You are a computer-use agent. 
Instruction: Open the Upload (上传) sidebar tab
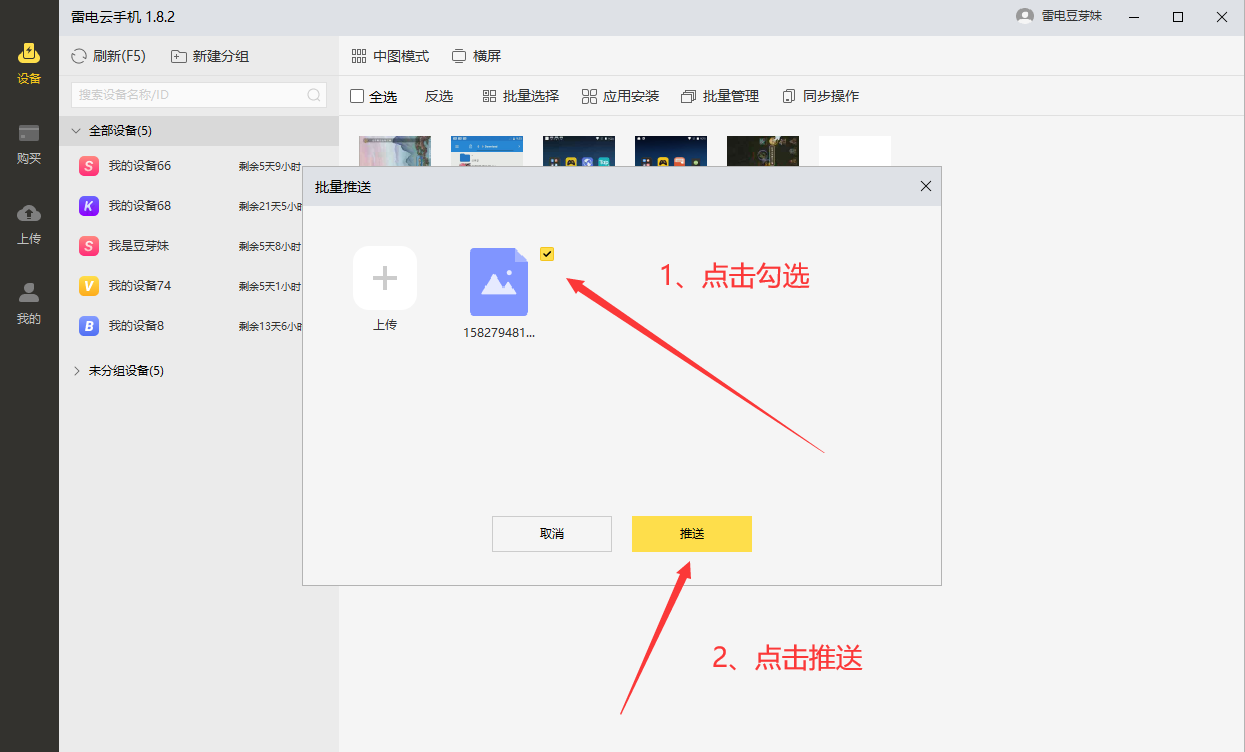pos(29,223)
